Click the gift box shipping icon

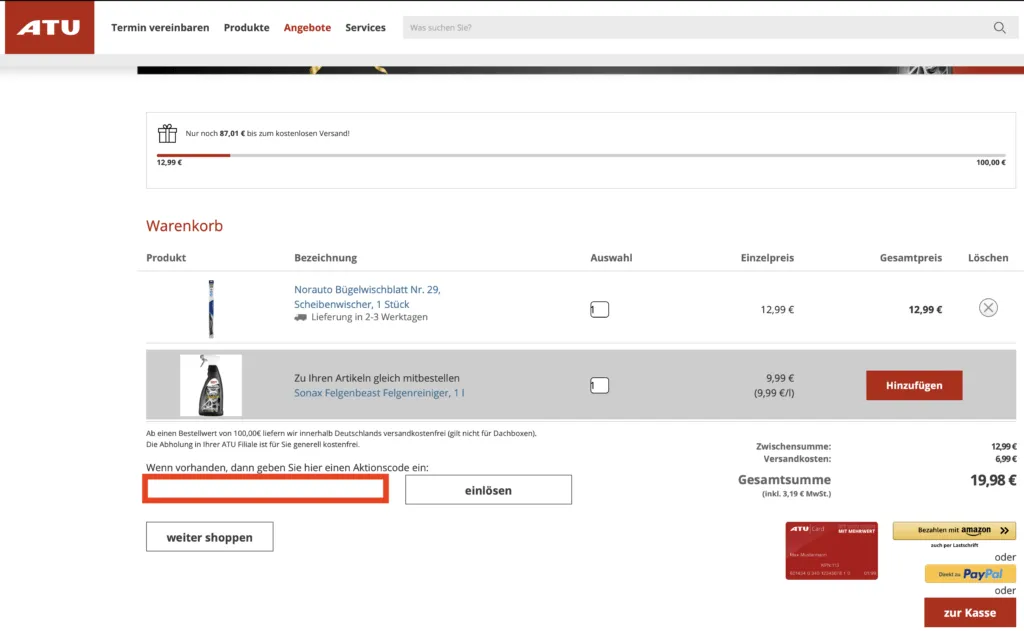pos(167,134)
